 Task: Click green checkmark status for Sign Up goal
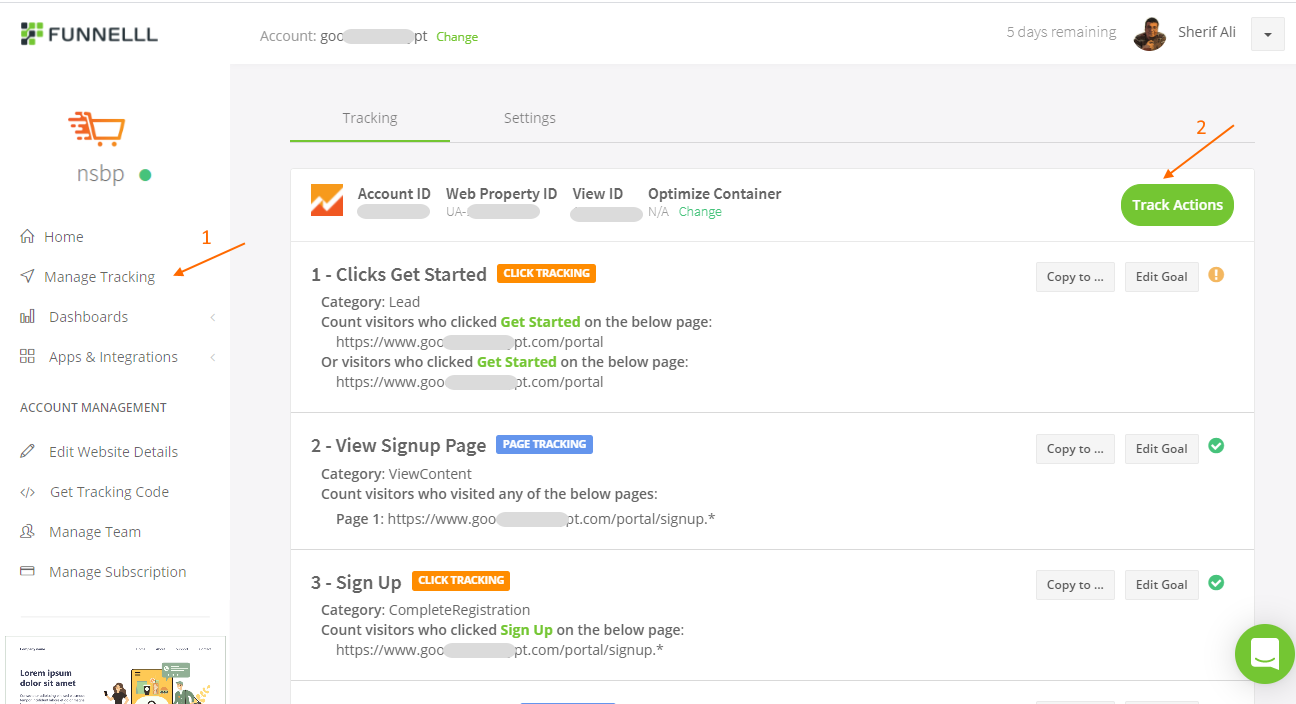1216,582
